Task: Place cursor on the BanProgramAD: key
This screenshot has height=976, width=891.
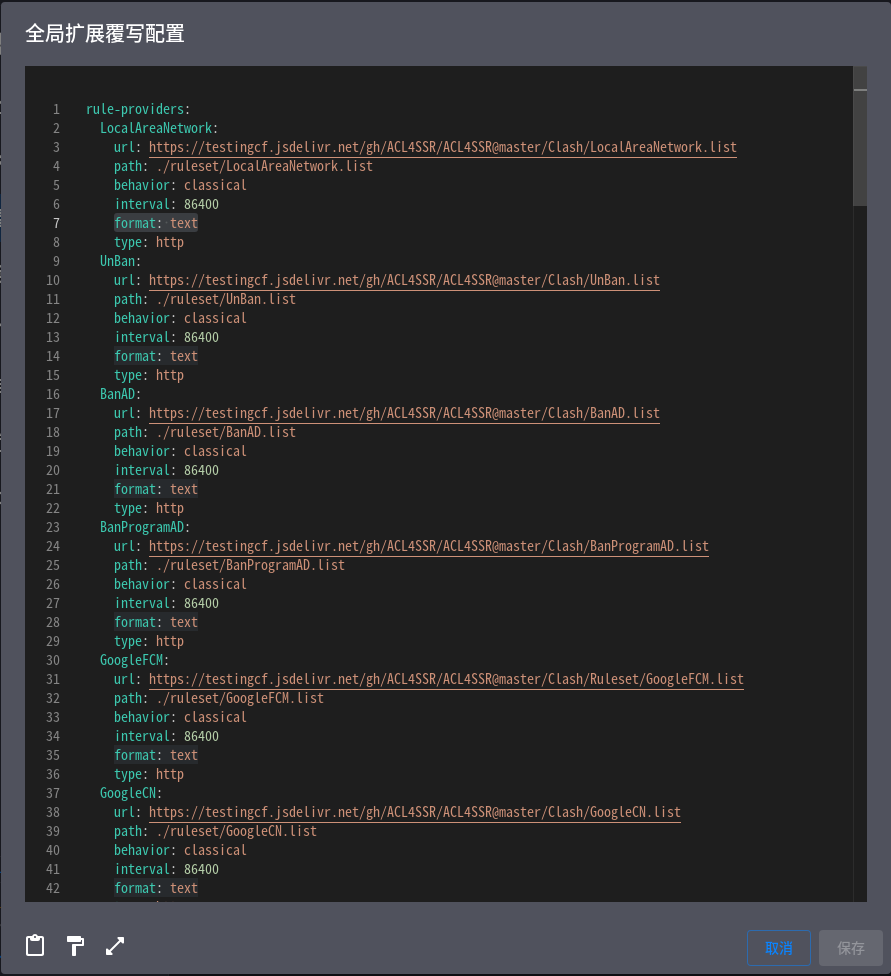Action: click(145, 527)
